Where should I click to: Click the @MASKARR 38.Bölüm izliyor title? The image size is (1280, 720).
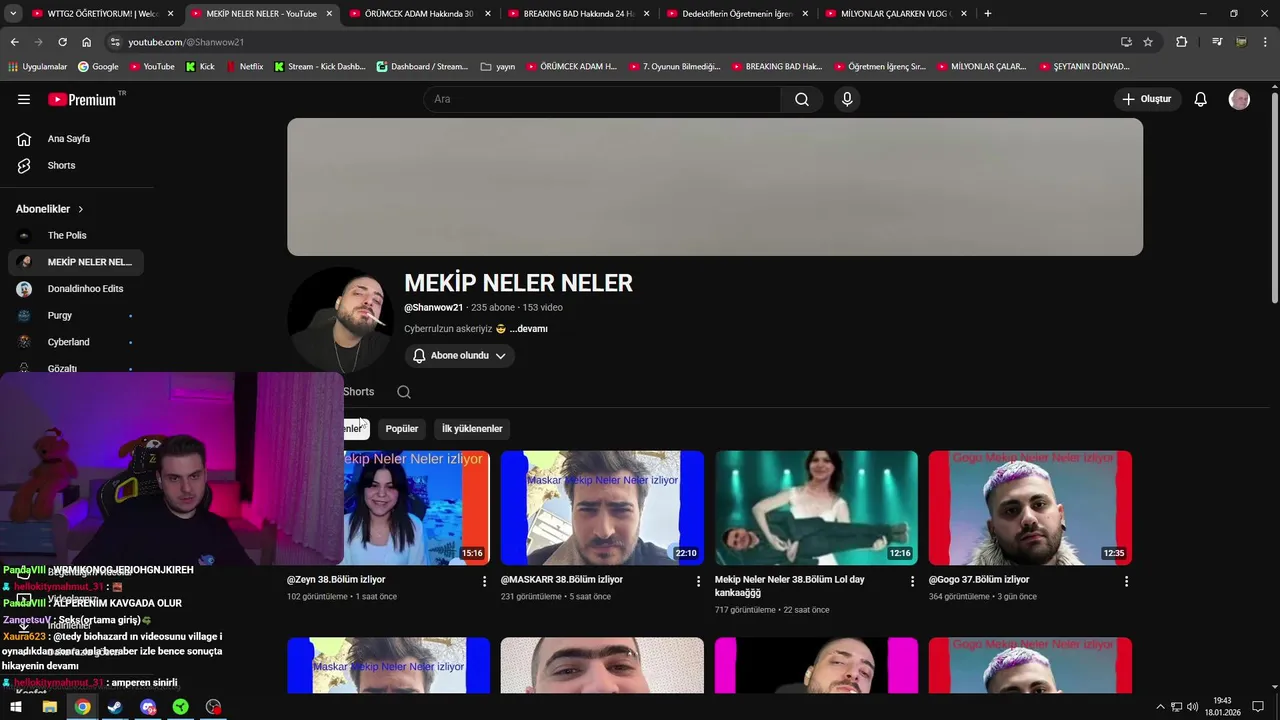[x=562, y=580]
